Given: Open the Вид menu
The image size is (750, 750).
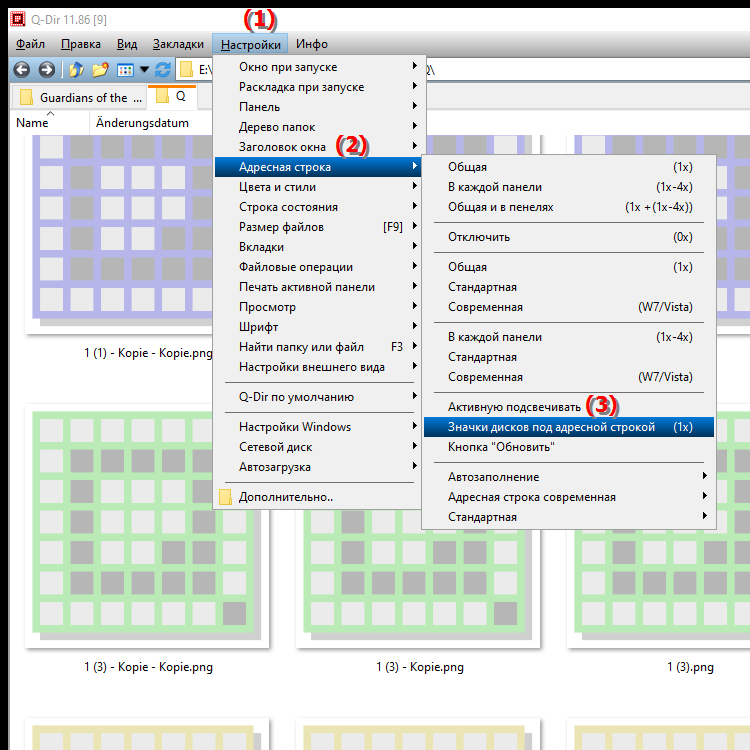Looking at the screenshot, I should pyautogui.click(x=127, y=44).
